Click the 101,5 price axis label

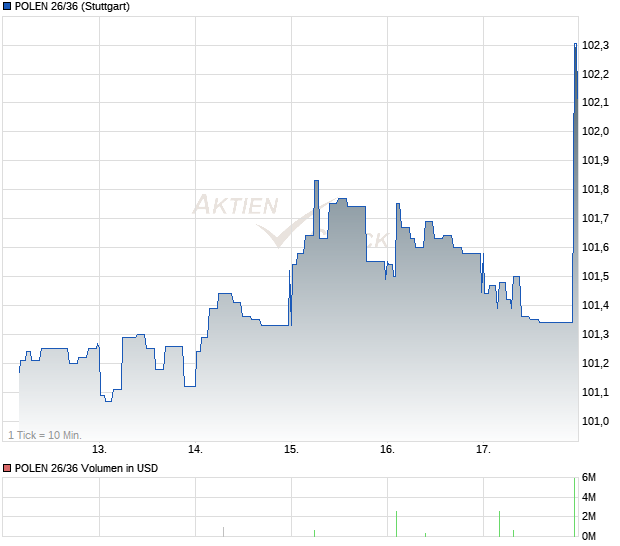click(x=595, y=276)
